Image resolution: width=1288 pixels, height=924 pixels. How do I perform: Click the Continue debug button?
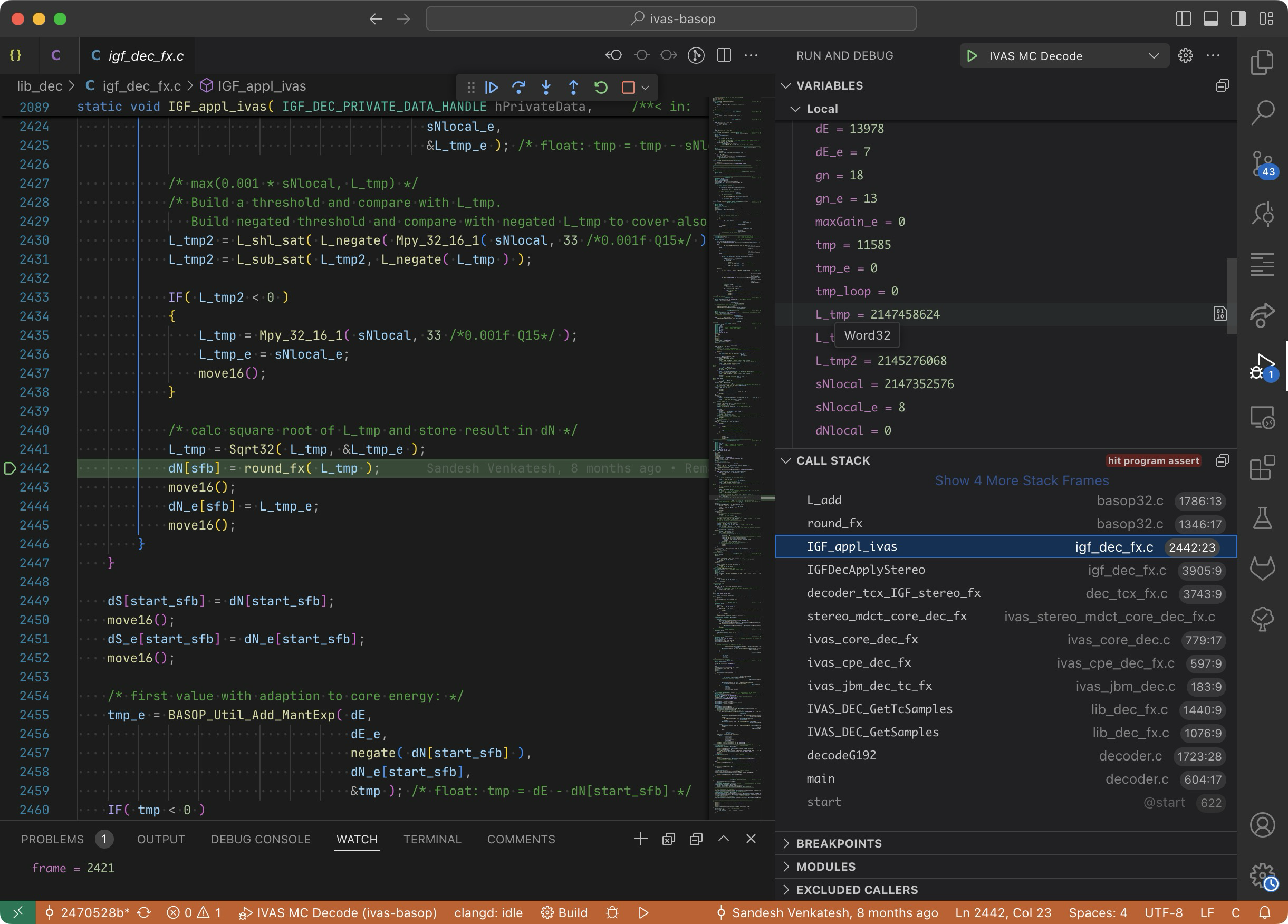click(491, 88)
